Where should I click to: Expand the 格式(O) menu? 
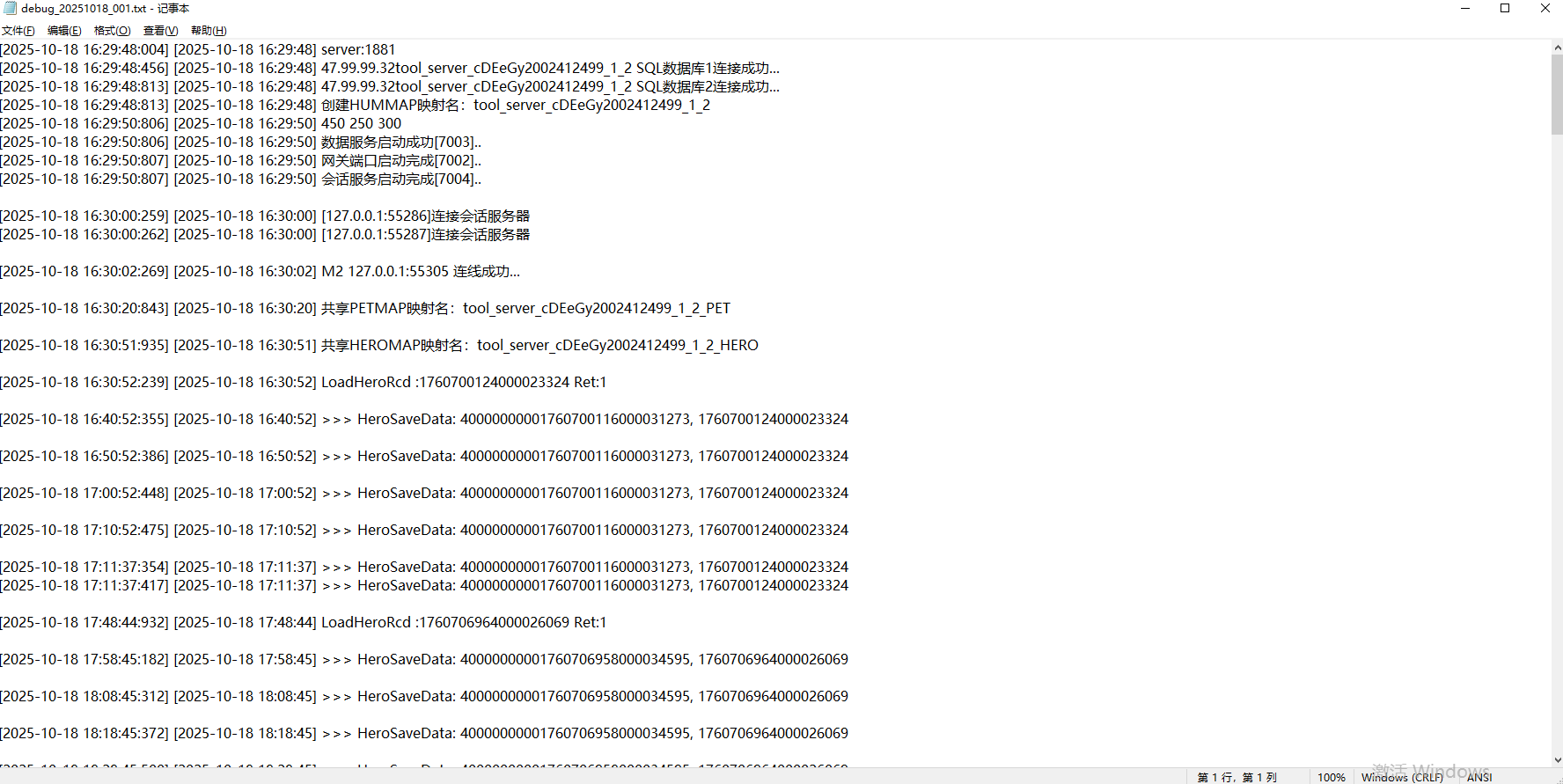(112, 31)
